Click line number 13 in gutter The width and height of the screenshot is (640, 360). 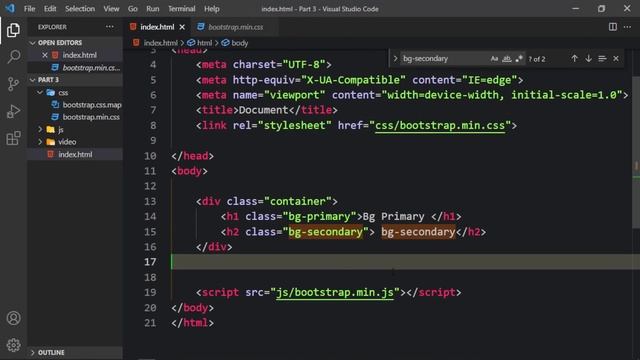pyautogui.click(x=150, y=202)
